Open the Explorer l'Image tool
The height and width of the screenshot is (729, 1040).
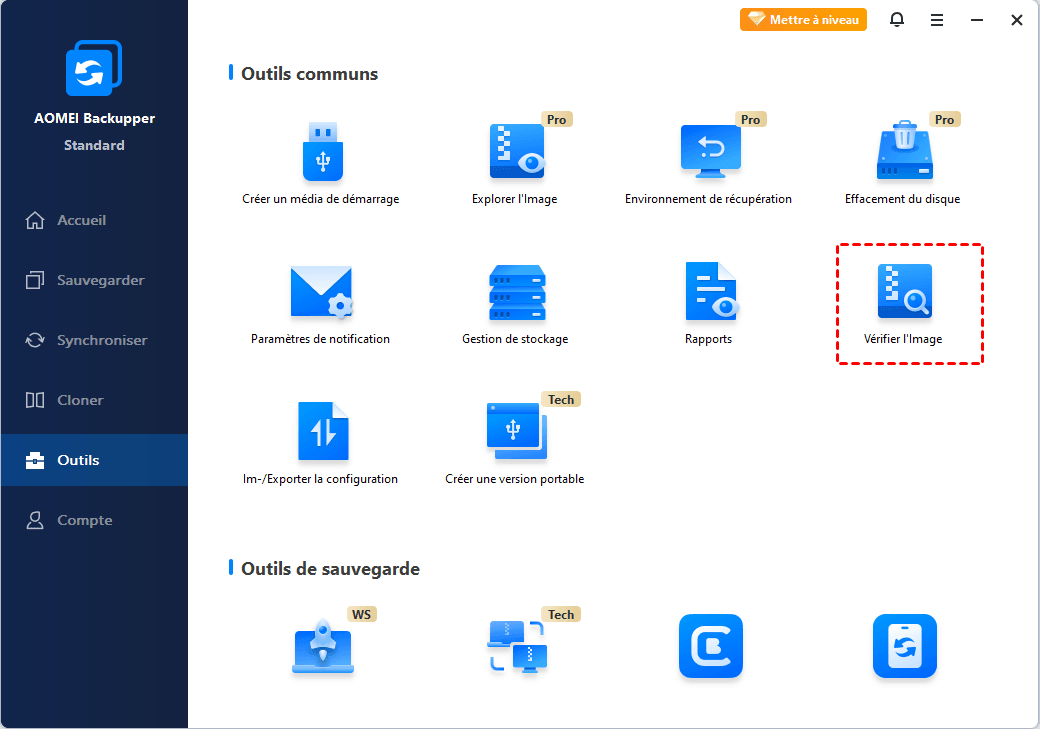click(x=515, y=163)
